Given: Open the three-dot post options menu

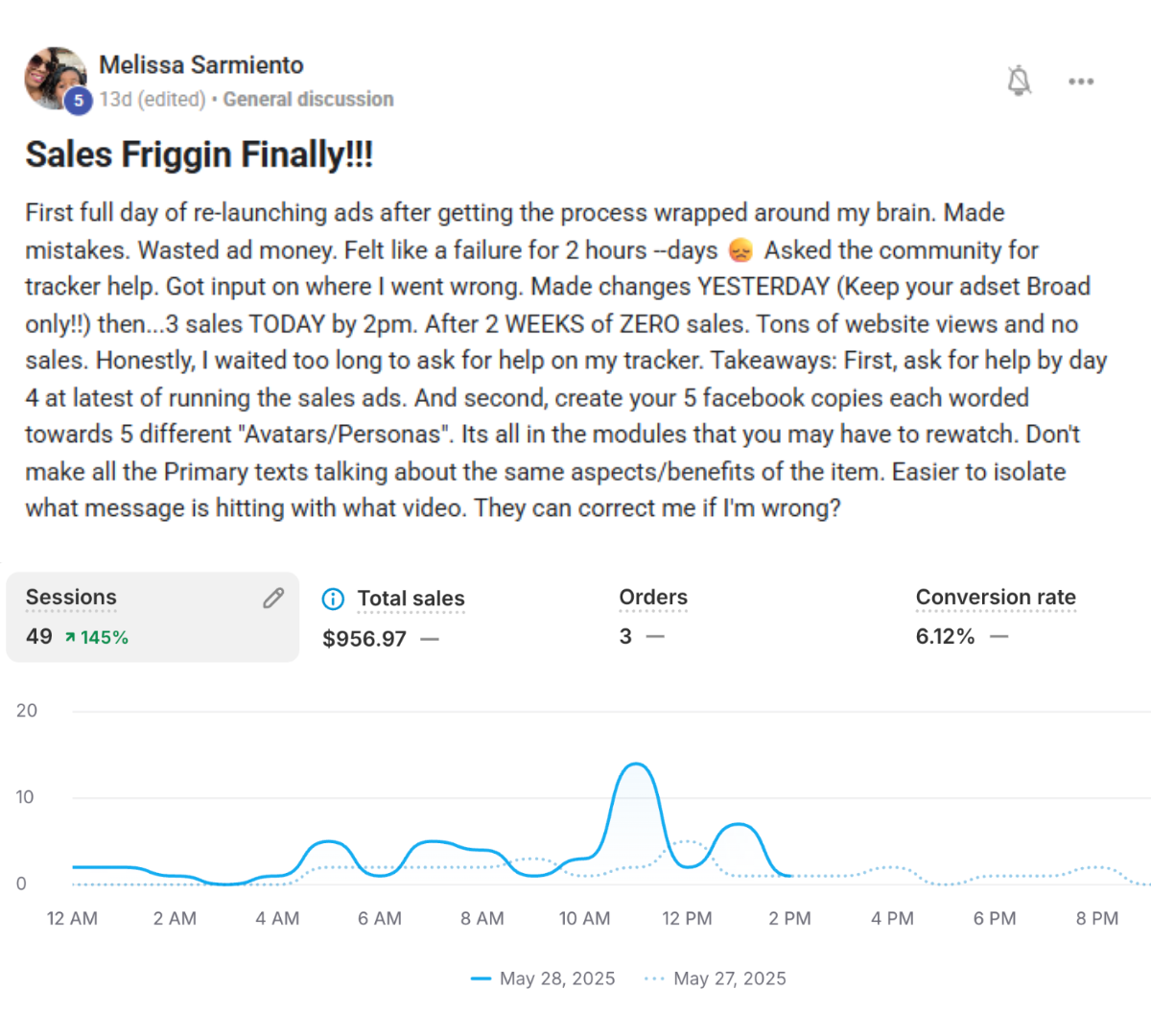Looking at the screenshot, I should [1081, 82].
